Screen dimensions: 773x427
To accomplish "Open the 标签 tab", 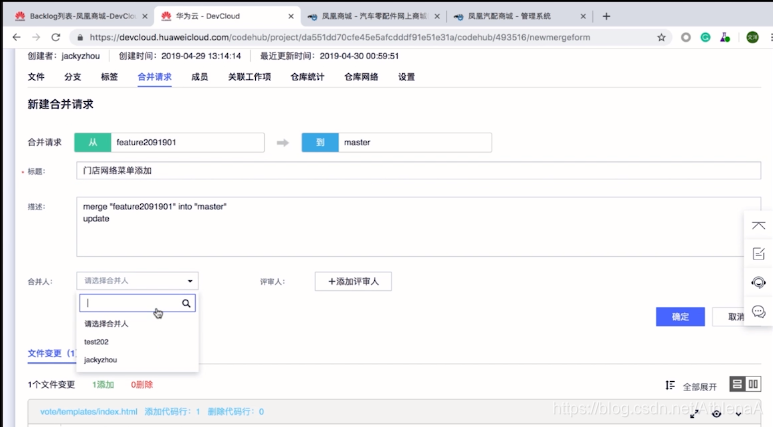I will click(x=109, y=77).
